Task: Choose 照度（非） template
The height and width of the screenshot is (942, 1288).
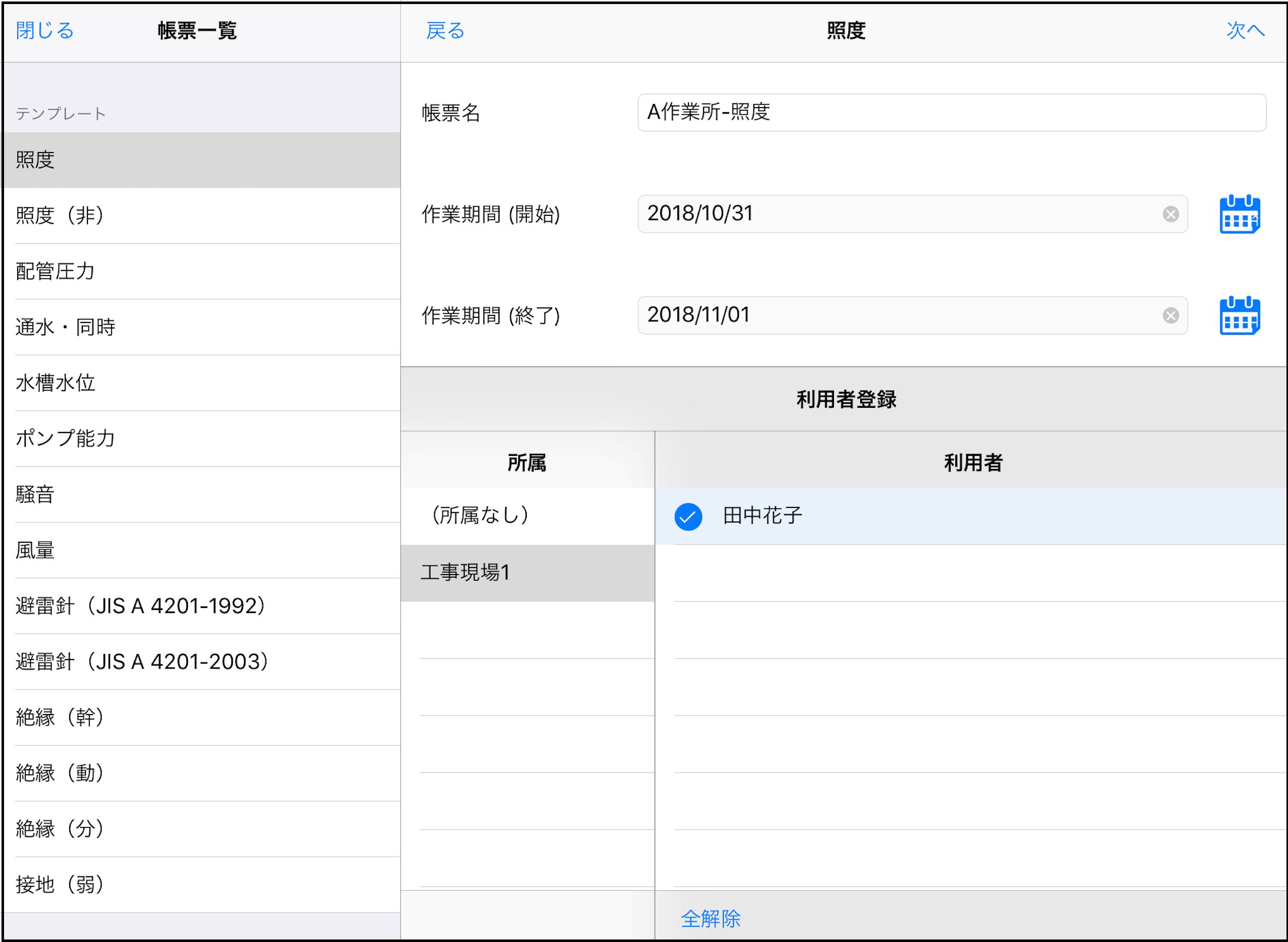Action: (x=201, y=216)
